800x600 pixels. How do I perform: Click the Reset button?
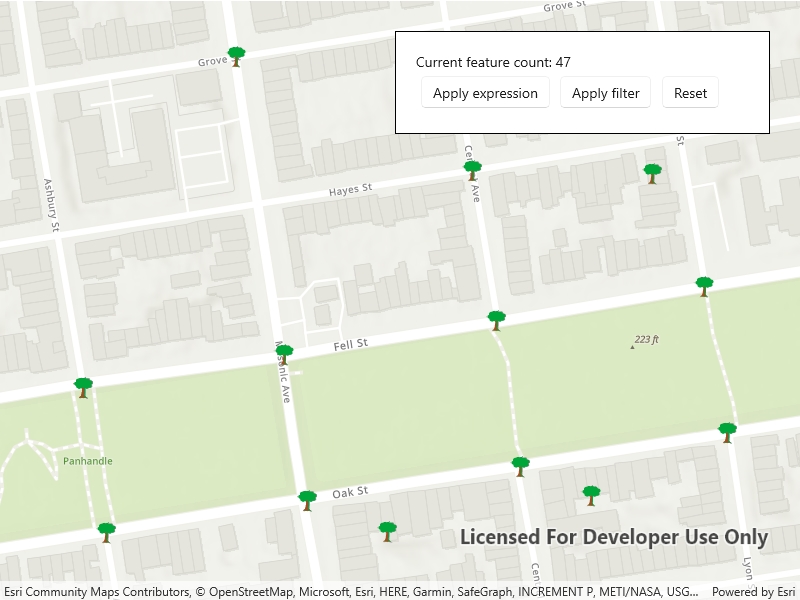pyautogui.click(x=690, y=93)
